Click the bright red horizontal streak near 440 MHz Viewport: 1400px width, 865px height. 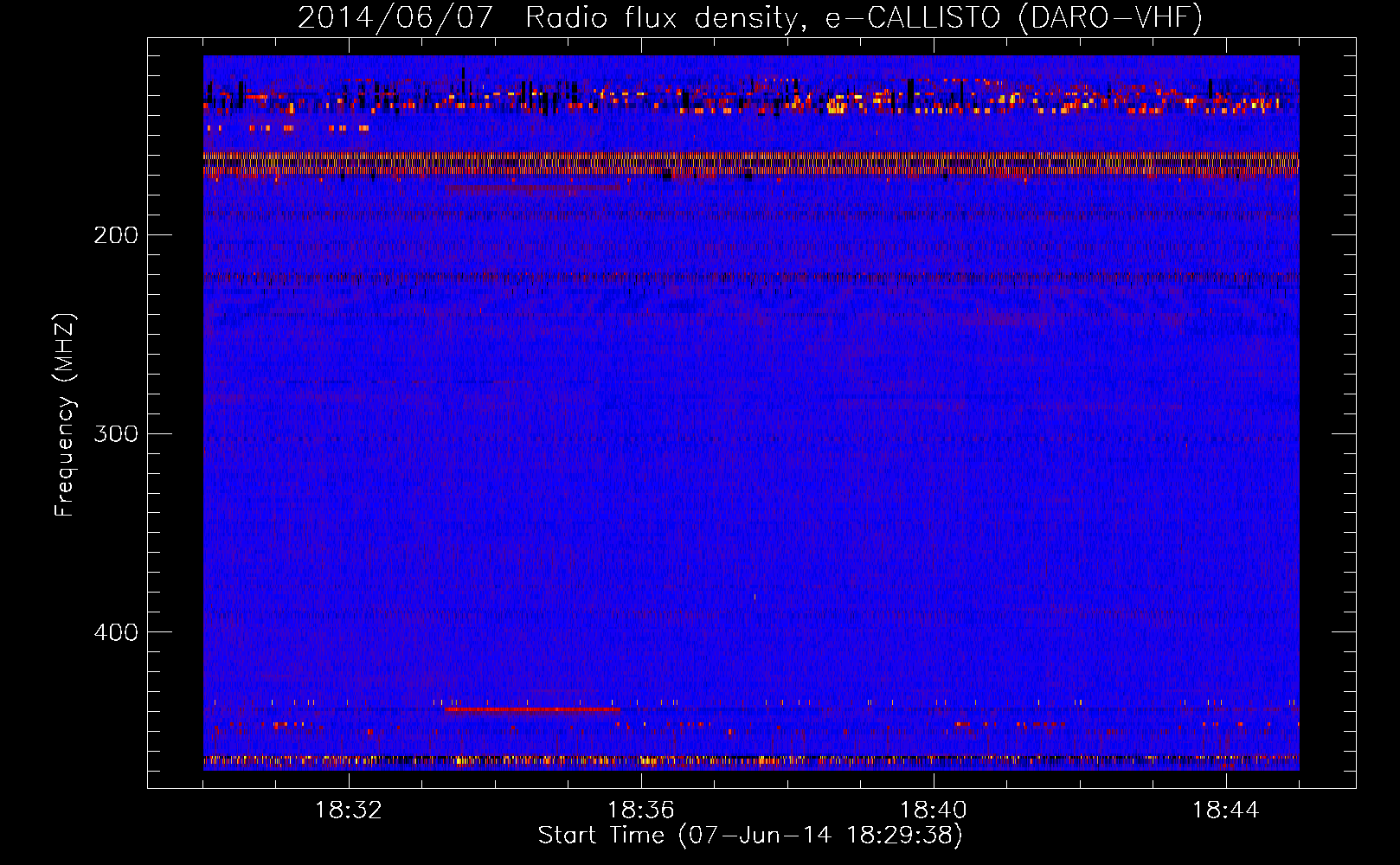(x=532, y=709)
